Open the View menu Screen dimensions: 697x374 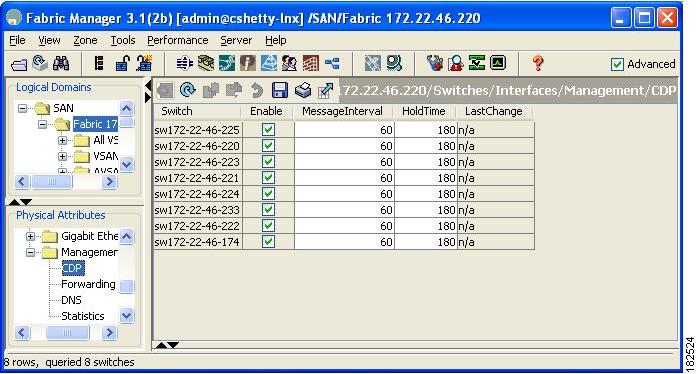(x=49, y=40)
